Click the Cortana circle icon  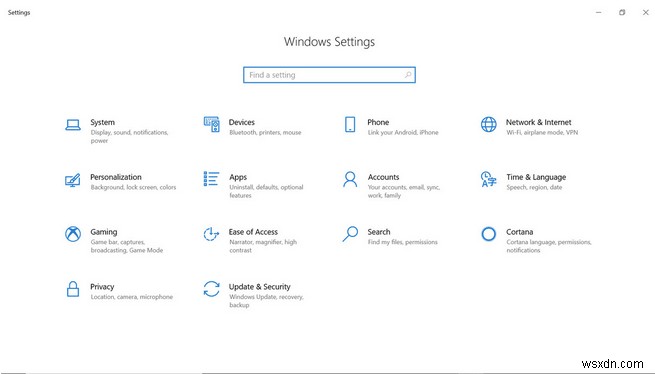(488, 234)
